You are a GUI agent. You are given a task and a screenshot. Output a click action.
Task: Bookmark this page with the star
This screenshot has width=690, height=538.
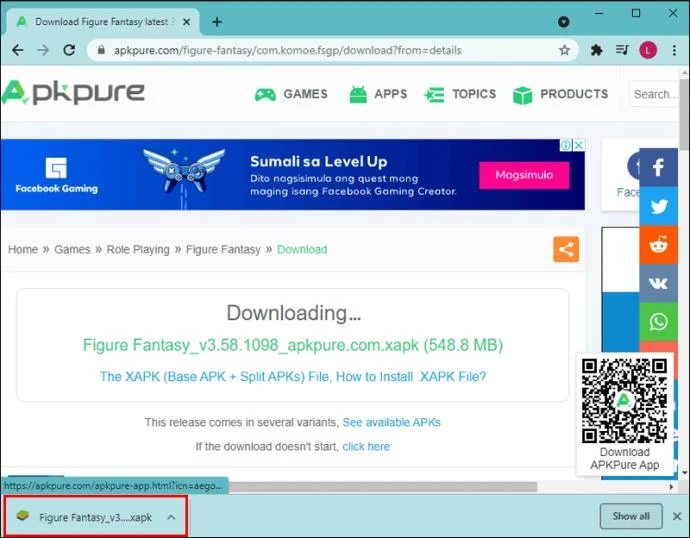564,50
